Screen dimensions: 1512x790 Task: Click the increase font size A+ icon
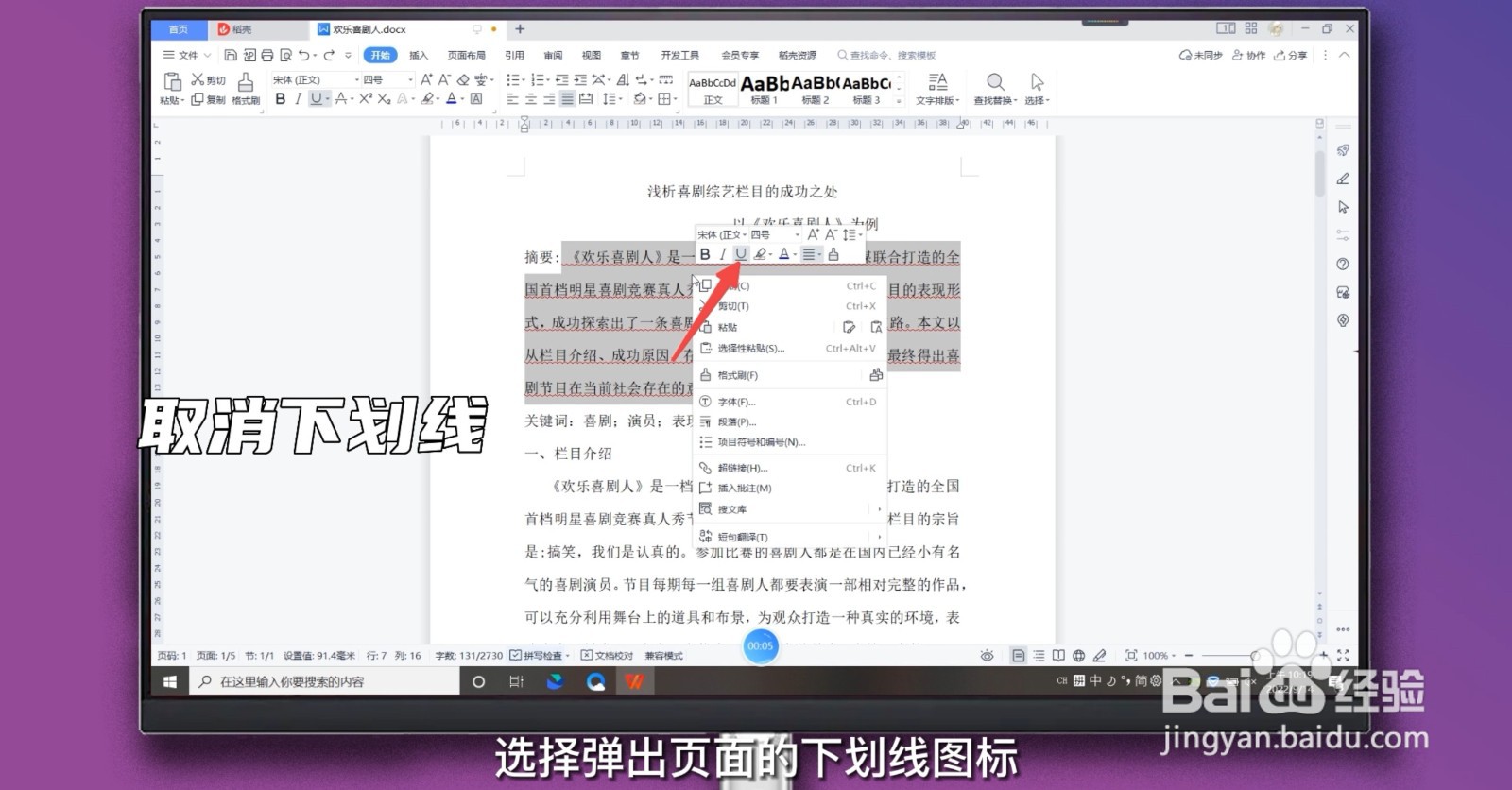(x=427, y=79)
